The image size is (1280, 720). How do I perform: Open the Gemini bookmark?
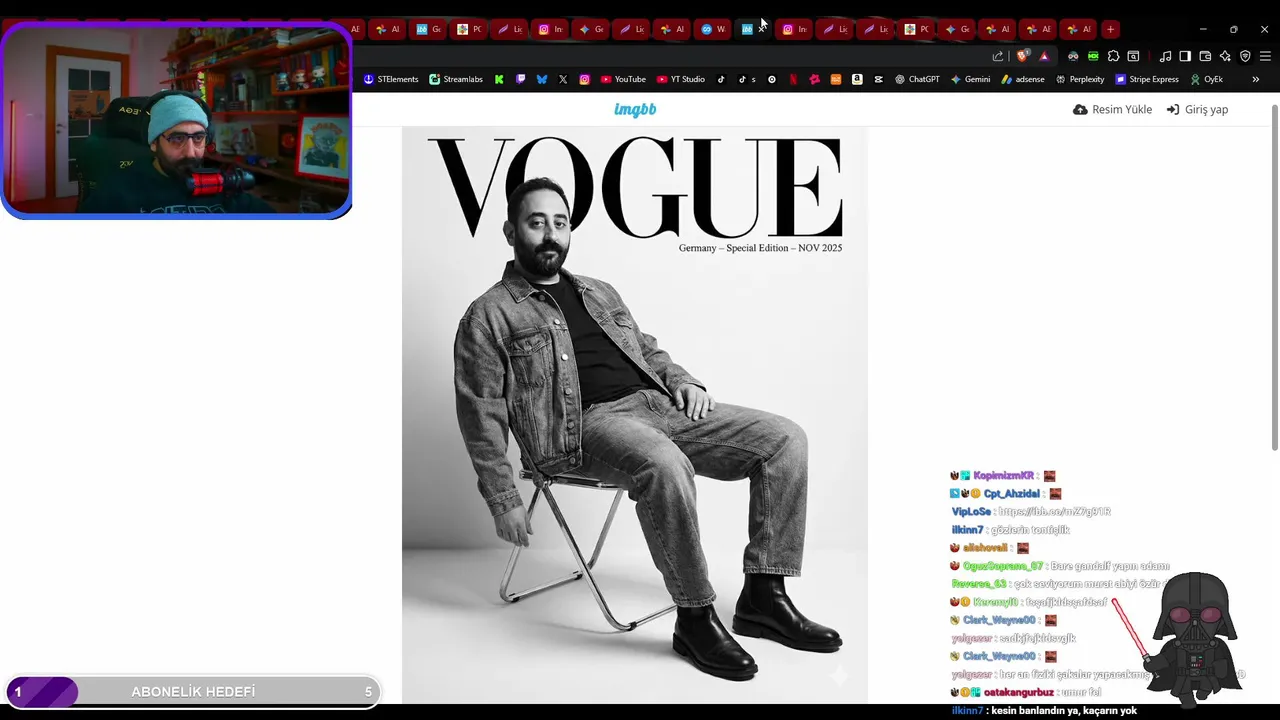pyautogui.click(x=970, y=79)
